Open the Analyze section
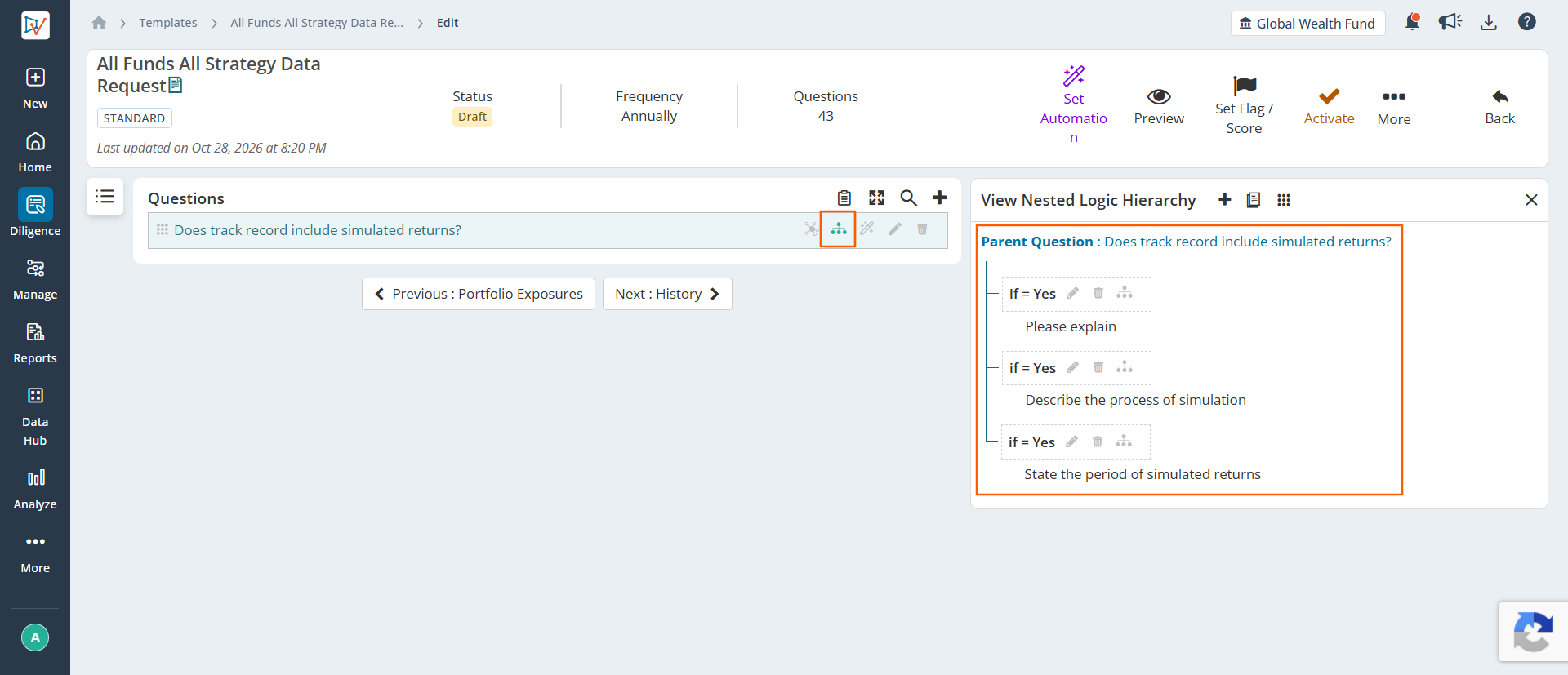This screenshot has height=675, width=1568. click(x=35, y=489)
